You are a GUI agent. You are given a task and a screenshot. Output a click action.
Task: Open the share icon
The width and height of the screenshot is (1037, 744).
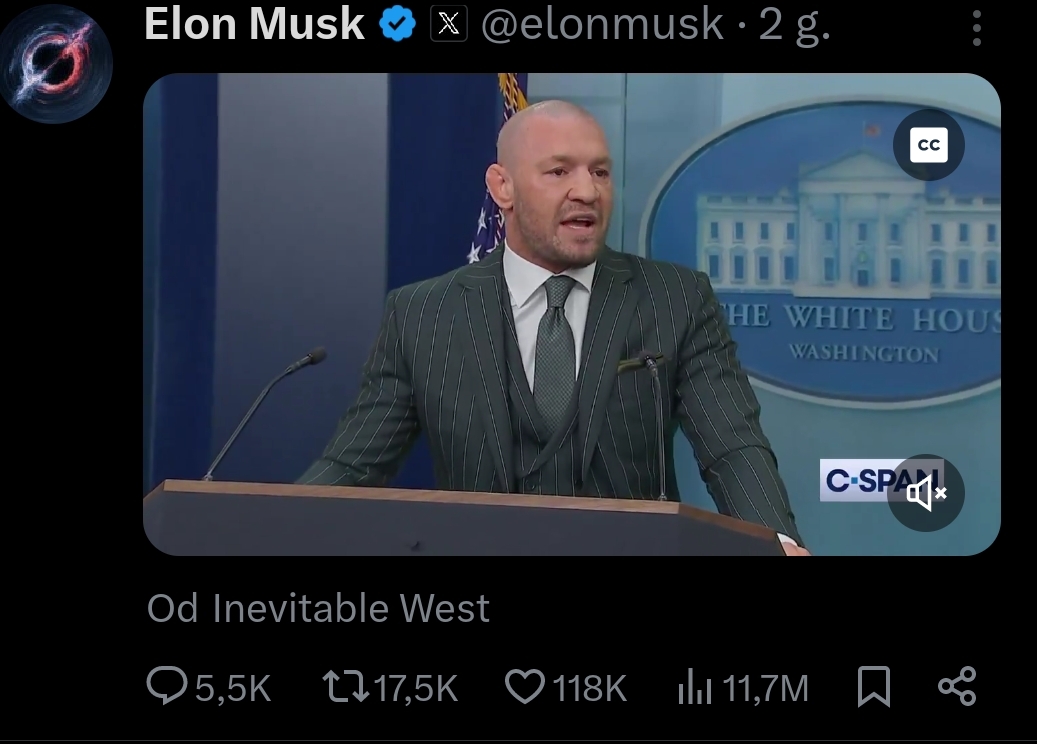coord(957,686)
